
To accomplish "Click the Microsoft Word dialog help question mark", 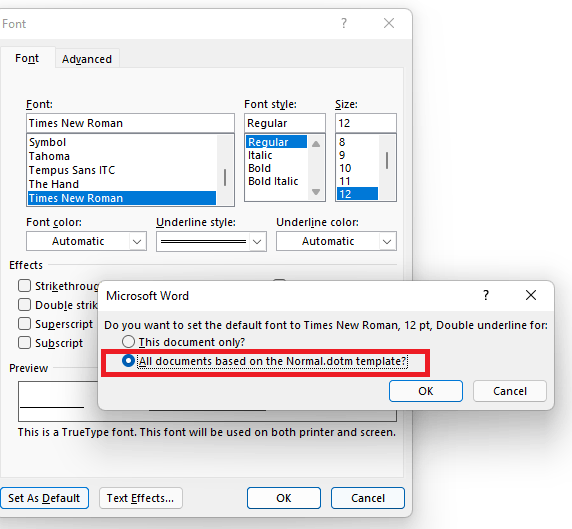I will pos(486,295).
